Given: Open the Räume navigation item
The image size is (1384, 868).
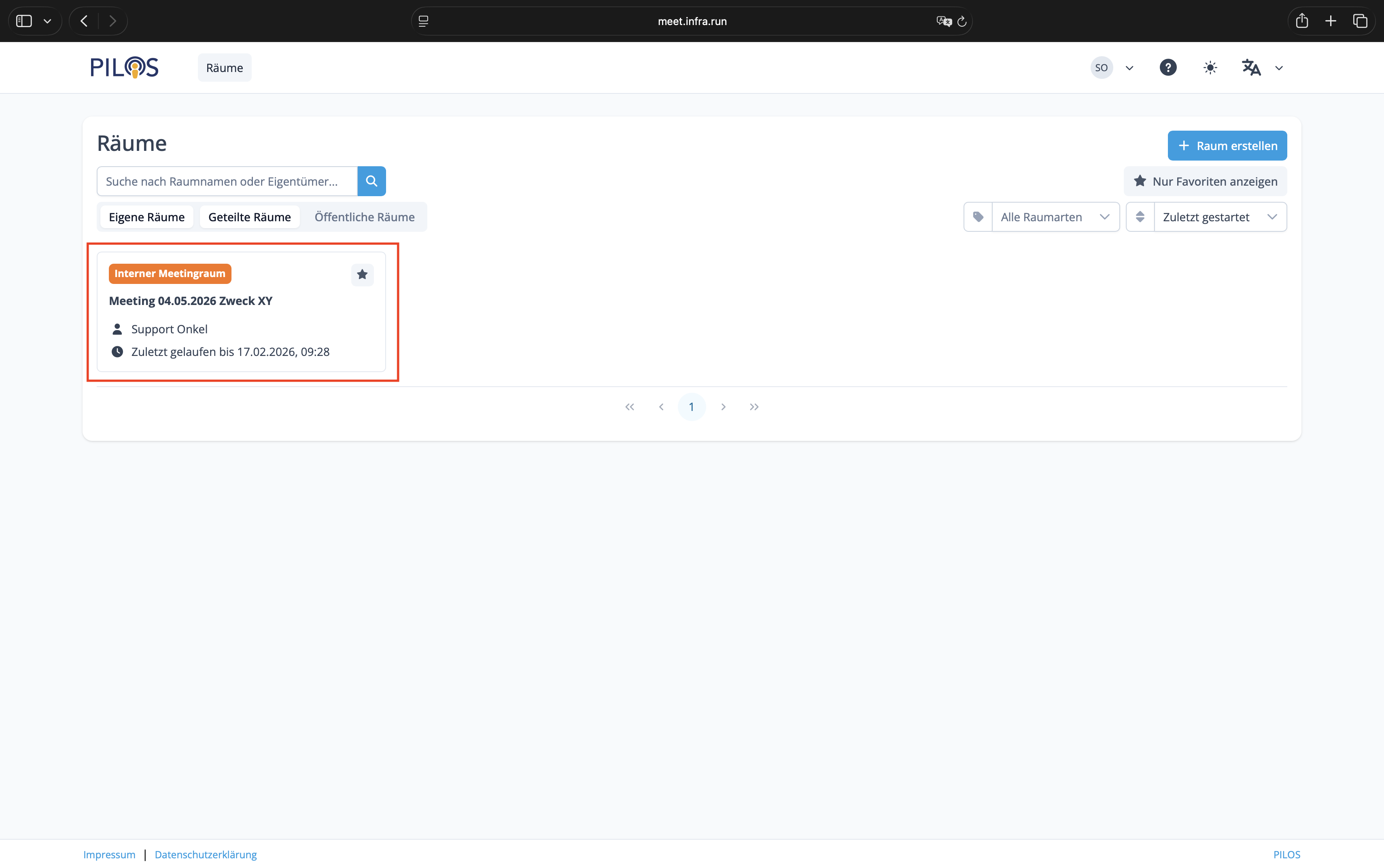Looking at the screenshot, I should pyautogui.click(x=225, y=68).
